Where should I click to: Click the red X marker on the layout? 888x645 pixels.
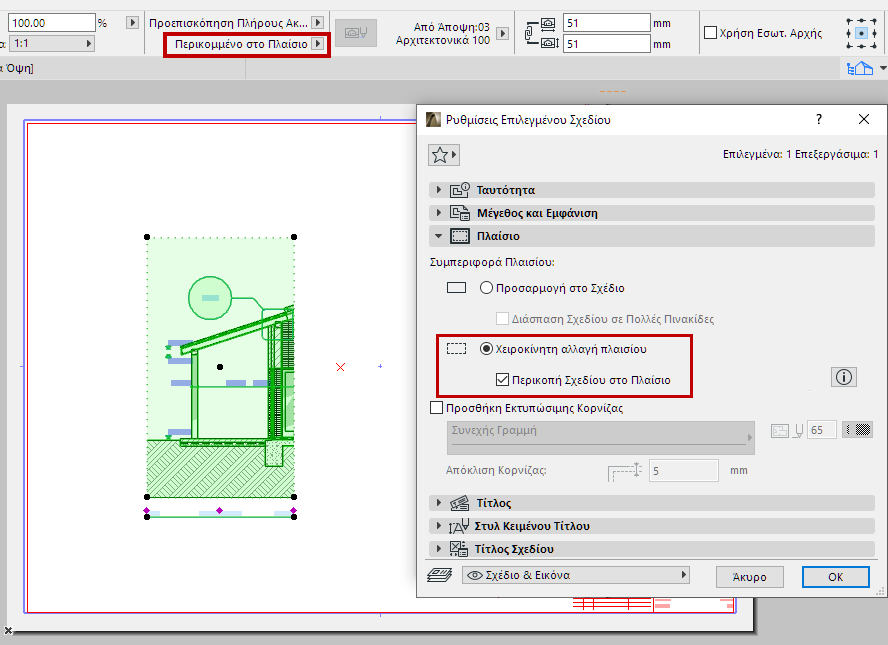[340, 368]
